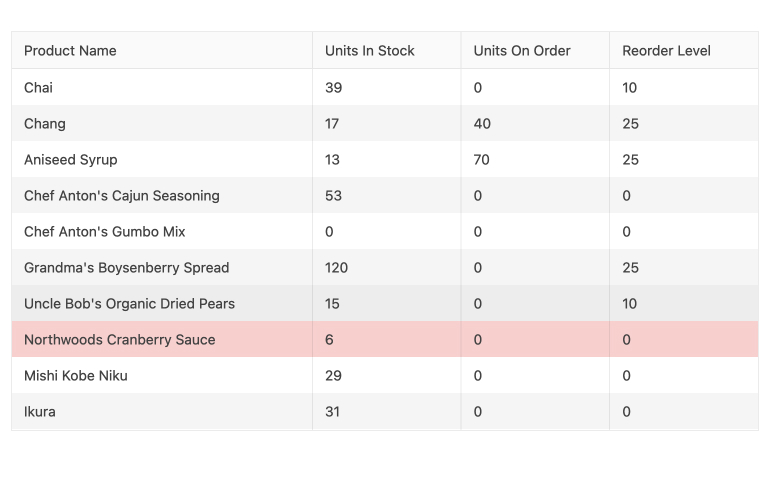Click units in stock value 6
This screenshot has height=491, width=770.
[329, 339]
